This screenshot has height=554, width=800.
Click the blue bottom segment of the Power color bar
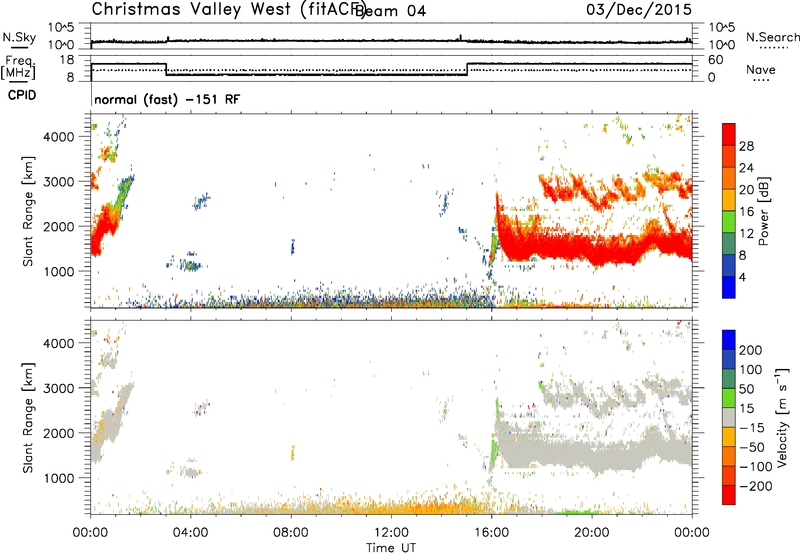(x=729, y=287)
